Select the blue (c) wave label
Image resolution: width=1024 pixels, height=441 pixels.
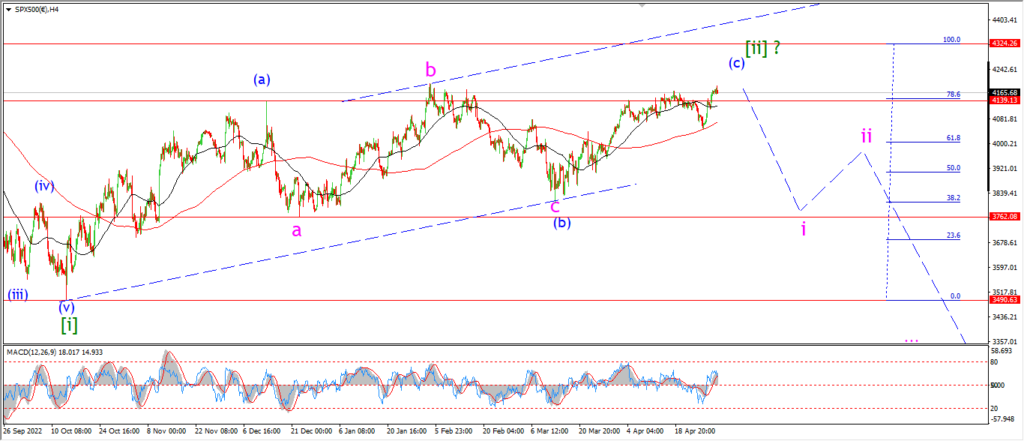pos(736,63)
